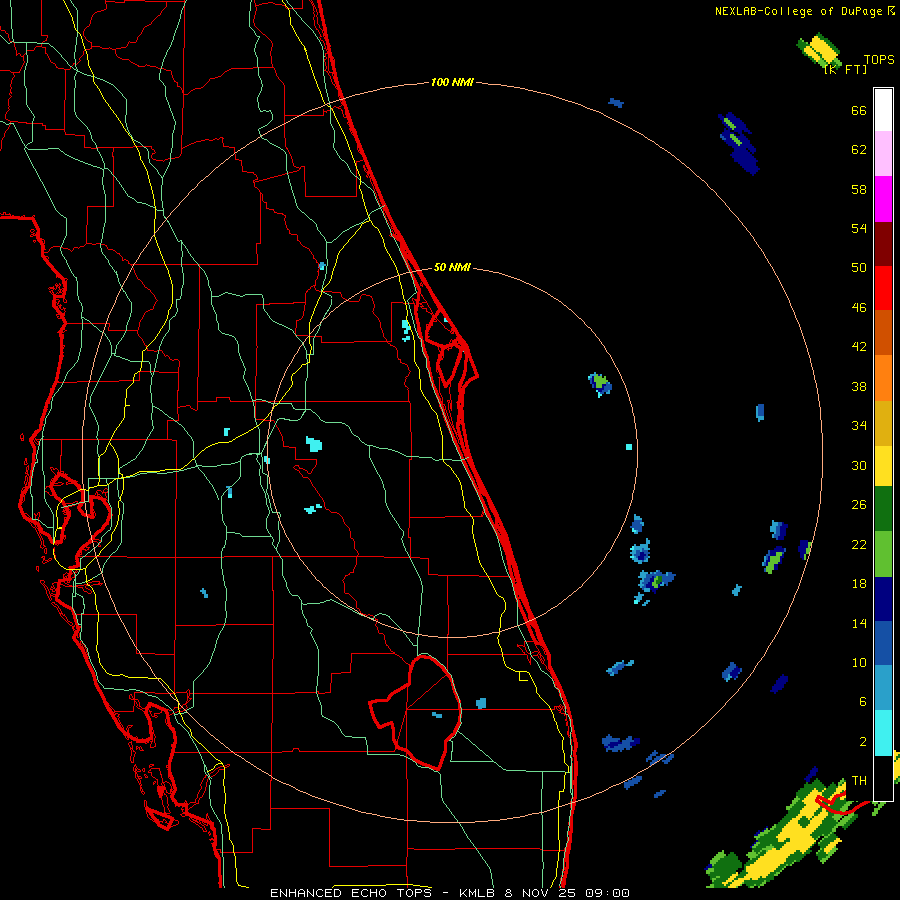Click the '66' legend value
Viewport: 900px width, 900px height.
[859, 110]
